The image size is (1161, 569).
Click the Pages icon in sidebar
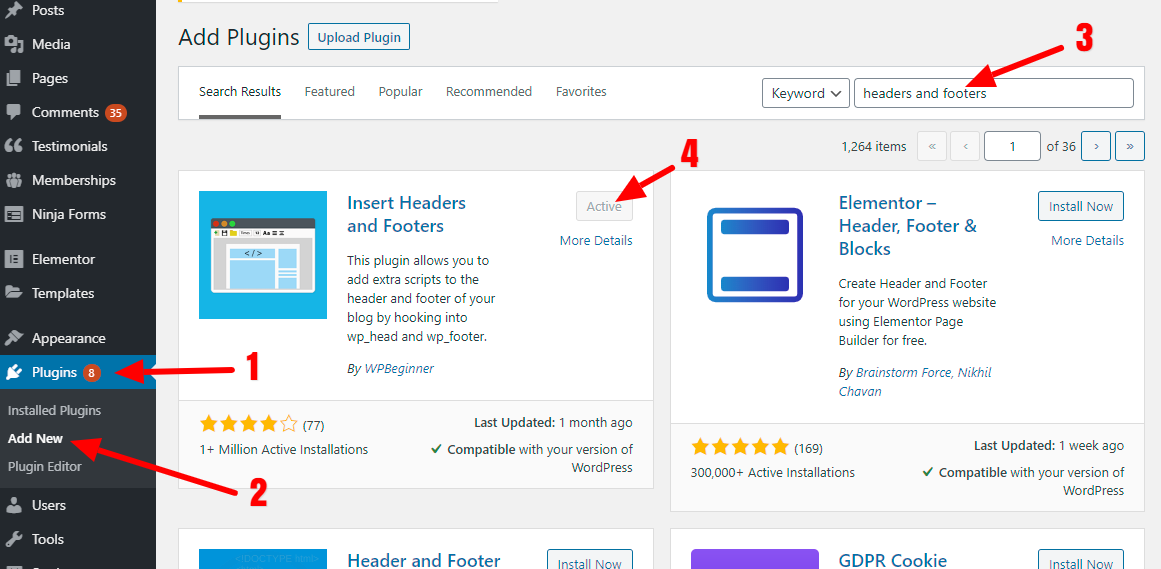pos(14,78)
